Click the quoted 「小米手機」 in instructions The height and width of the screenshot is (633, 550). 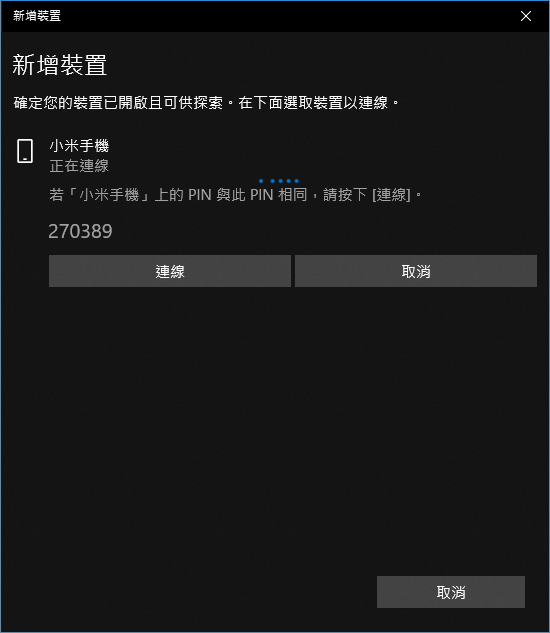click(x=109, y=195)
